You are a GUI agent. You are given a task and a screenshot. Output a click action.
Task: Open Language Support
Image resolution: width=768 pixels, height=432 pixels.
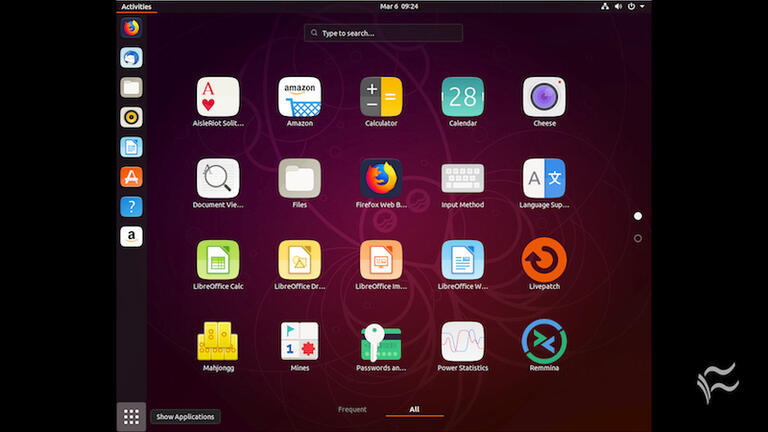click(544, 178)
